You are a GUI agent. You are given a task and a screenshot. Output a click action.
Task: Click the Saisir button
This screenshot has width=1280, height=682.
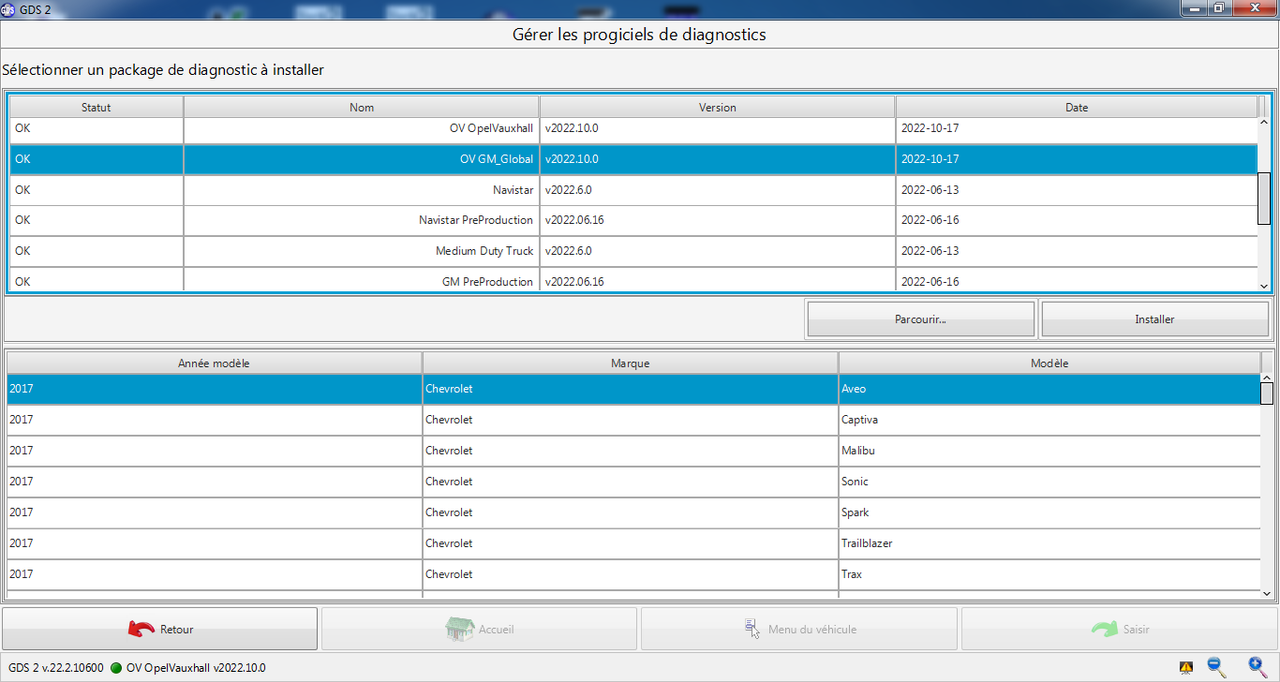click(x=1119, y=629)
